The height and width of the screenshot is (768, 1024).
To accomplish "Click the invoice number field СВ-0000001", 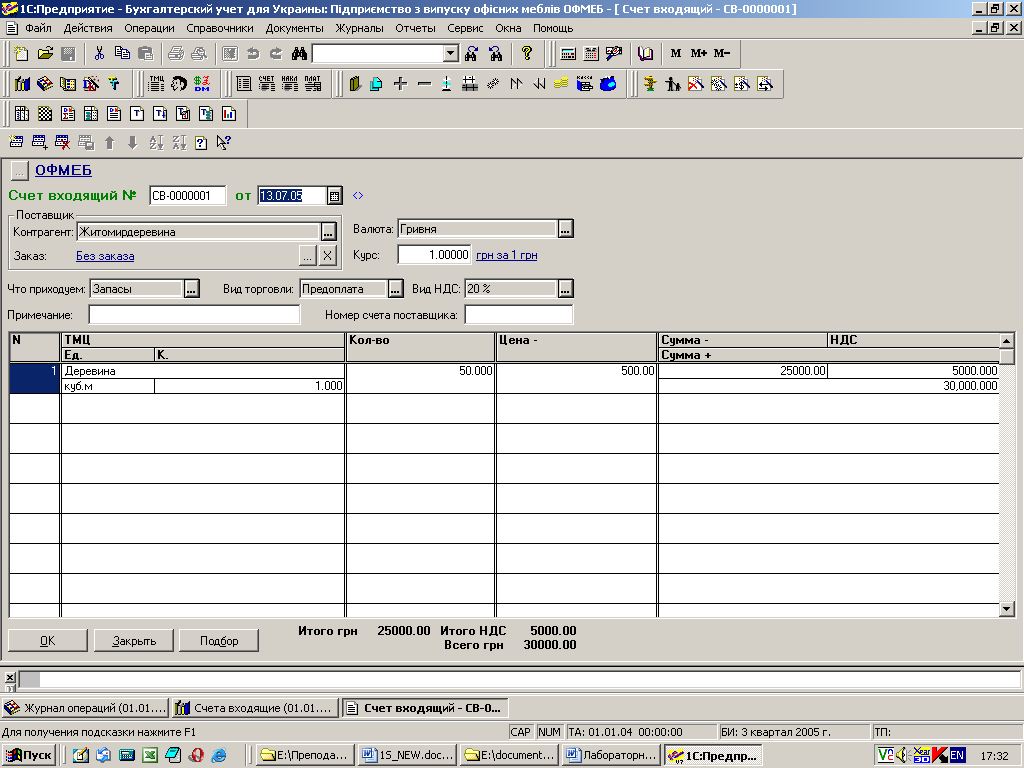I will 187,195.
